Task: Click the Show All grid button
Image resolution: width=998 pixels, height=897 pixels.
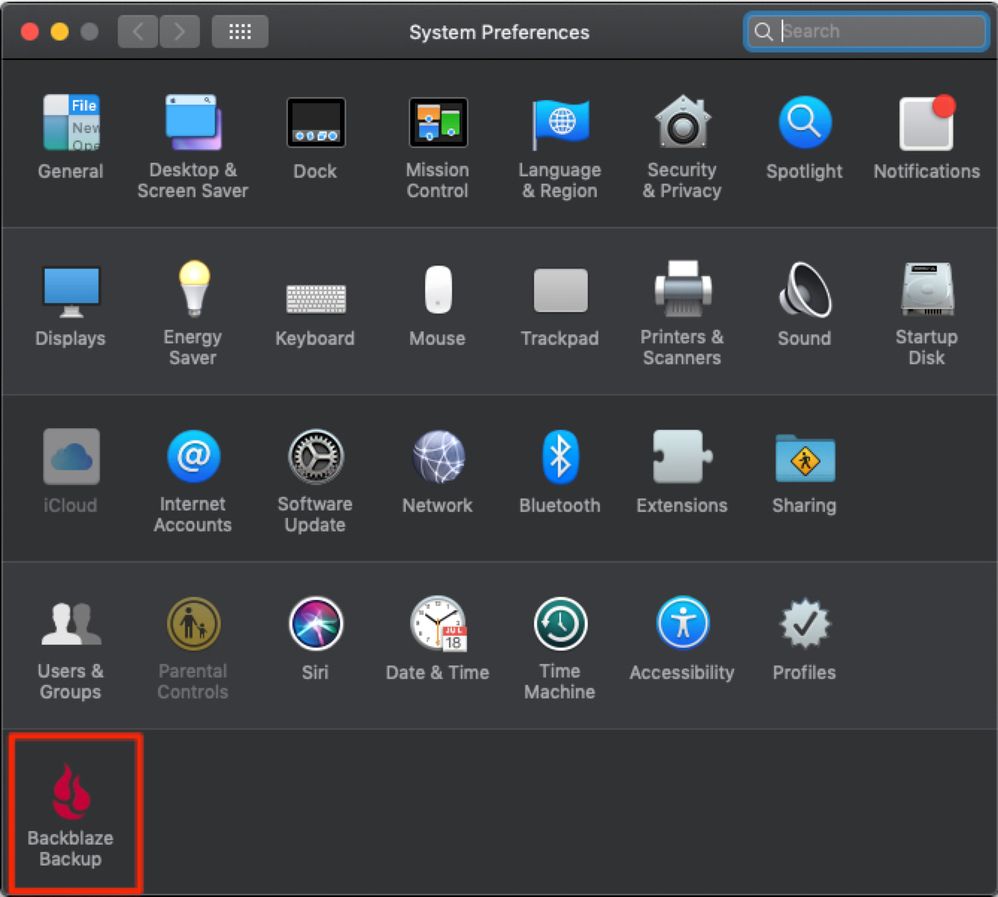Action: click(x=240, y=32)
